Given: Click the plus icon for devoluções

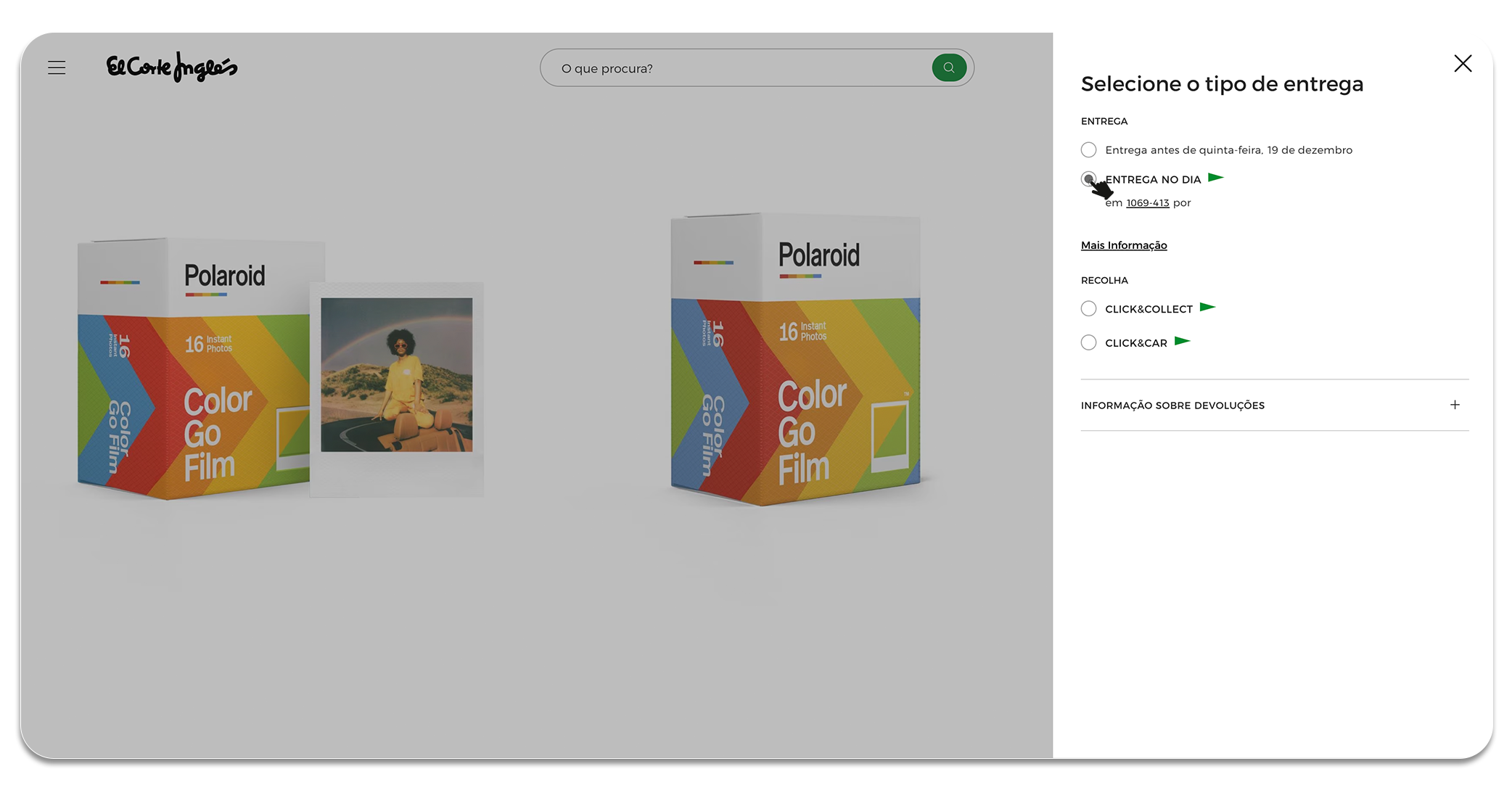Looking at the screenshot, I should coord(1455,405).
